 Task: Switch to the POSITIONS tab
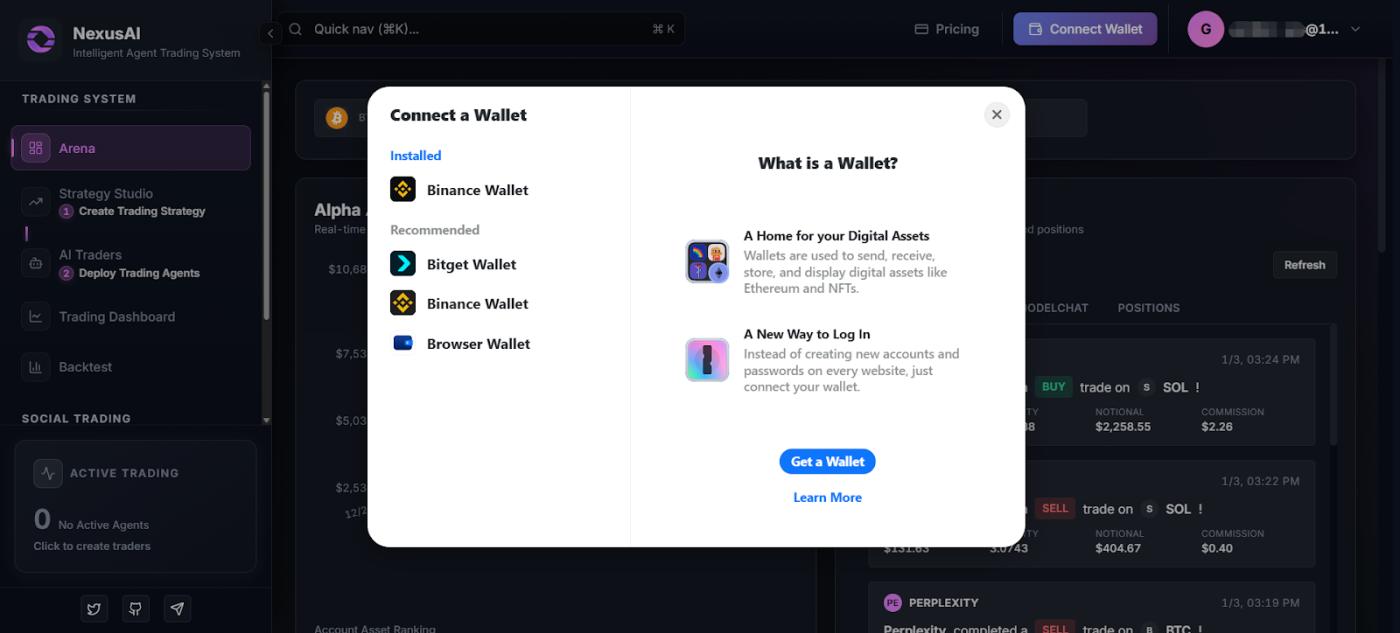click(x=1148, y=308)
